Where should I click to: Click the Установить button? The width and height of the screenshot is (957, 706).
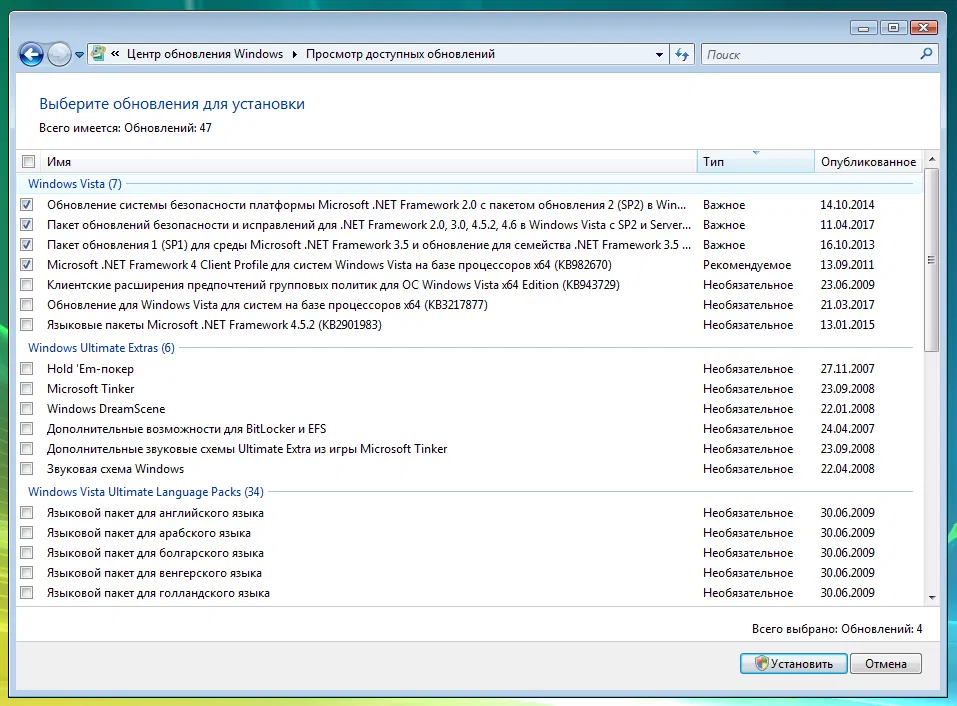tap(793, 663)
